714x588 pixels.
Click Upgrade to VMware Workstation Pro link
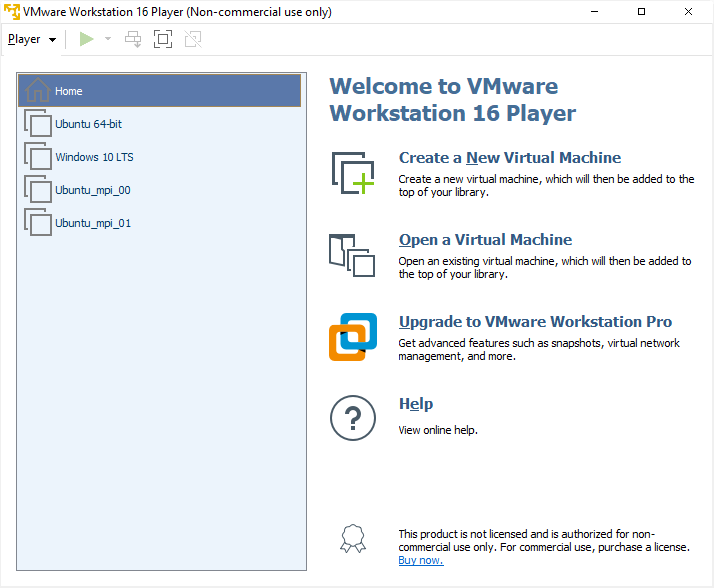535,322
